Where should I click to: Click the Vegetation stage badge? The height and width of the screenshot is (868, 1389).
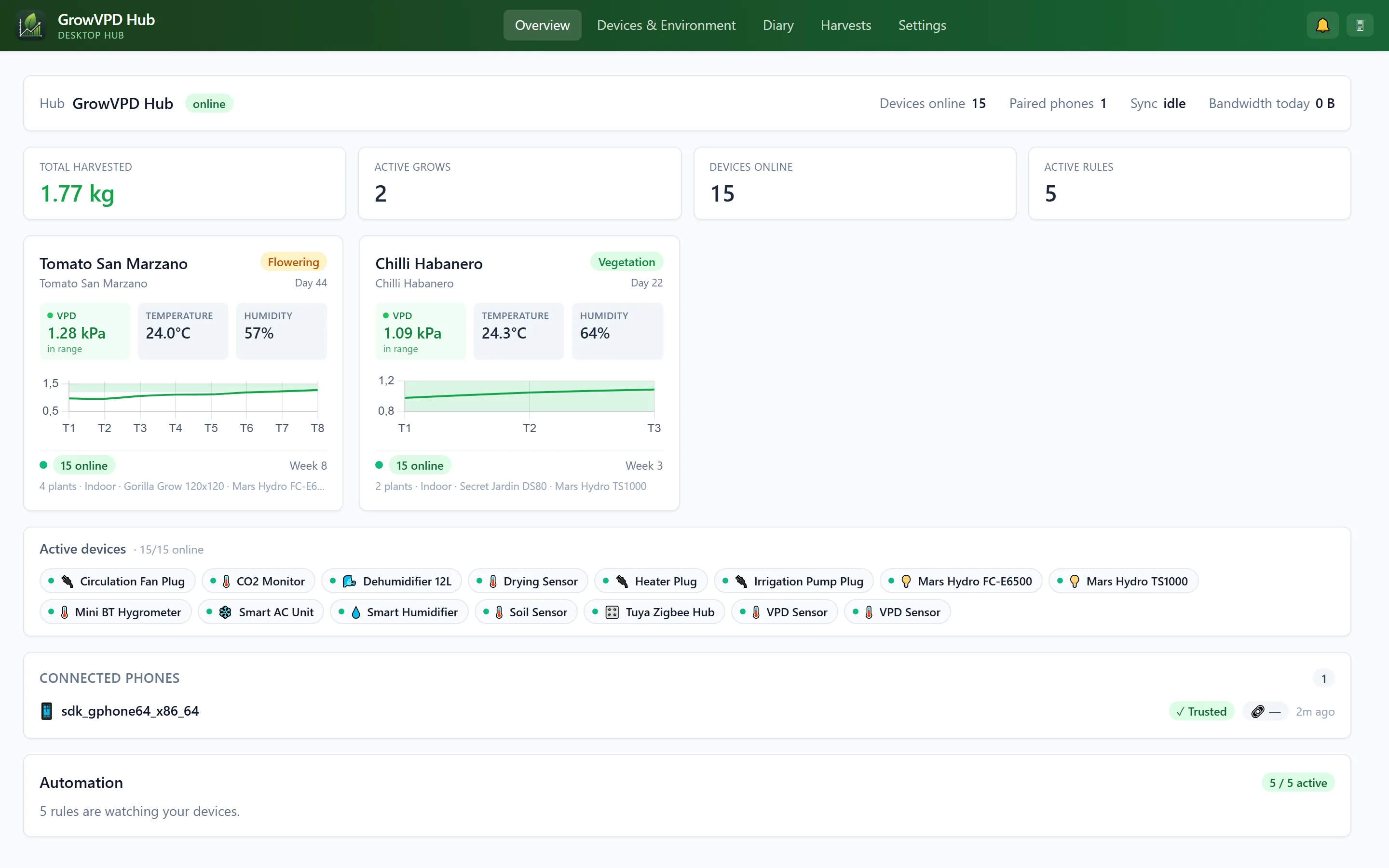click(x=626, y=262)
